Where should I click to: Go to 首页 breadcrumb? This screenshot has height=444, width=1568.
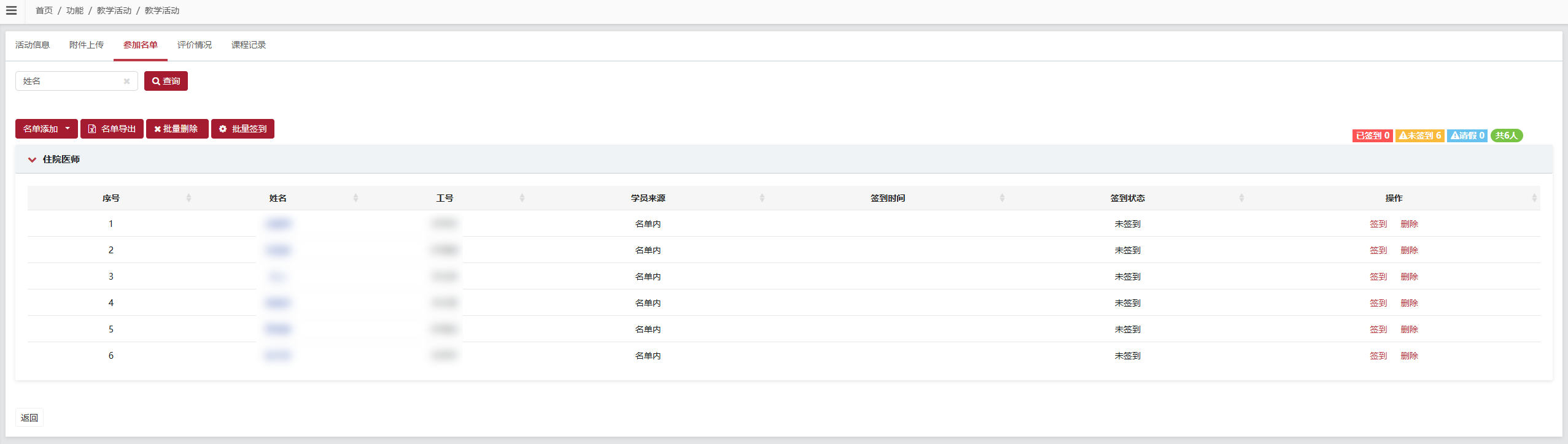coord(44,10)
